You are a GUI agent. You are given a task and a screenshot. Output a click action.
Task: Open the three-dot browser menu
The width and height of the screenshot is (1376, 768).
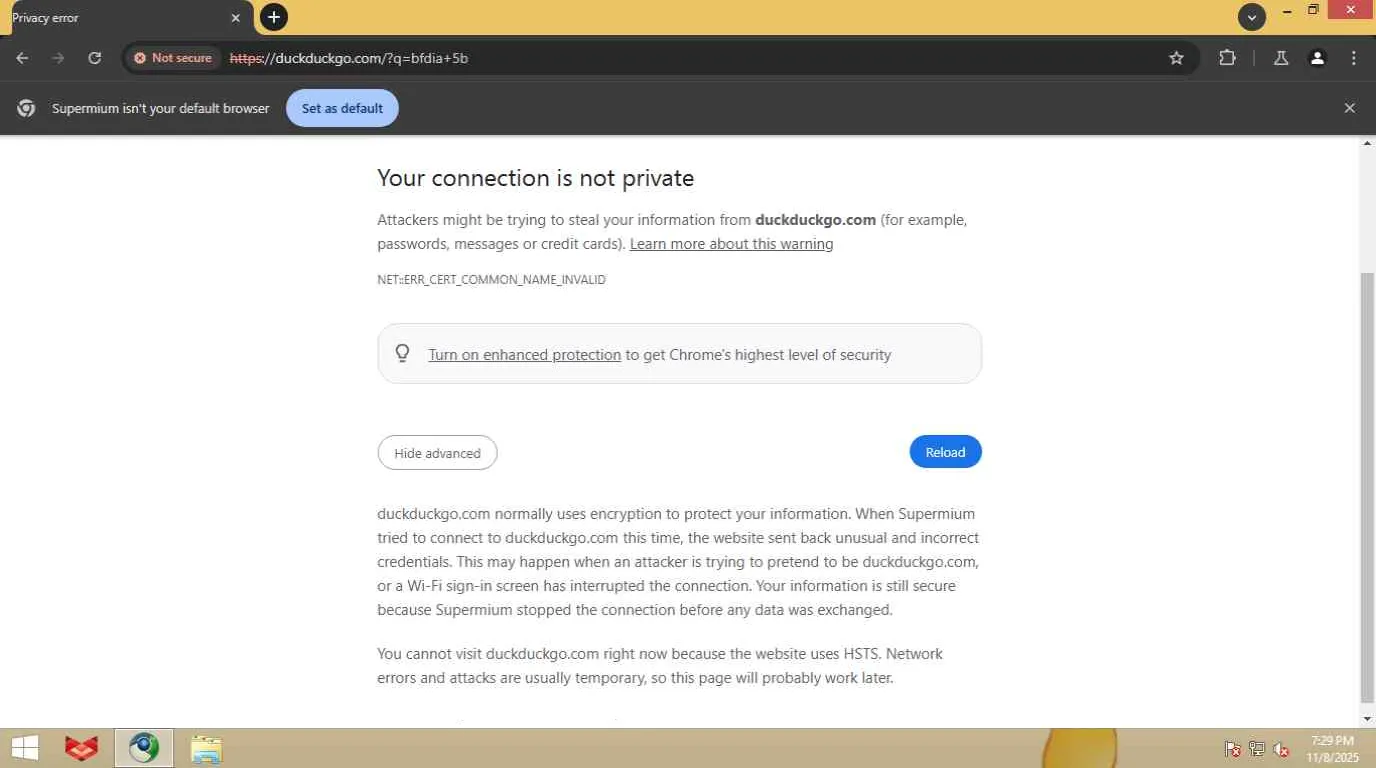click(1354, 58)
